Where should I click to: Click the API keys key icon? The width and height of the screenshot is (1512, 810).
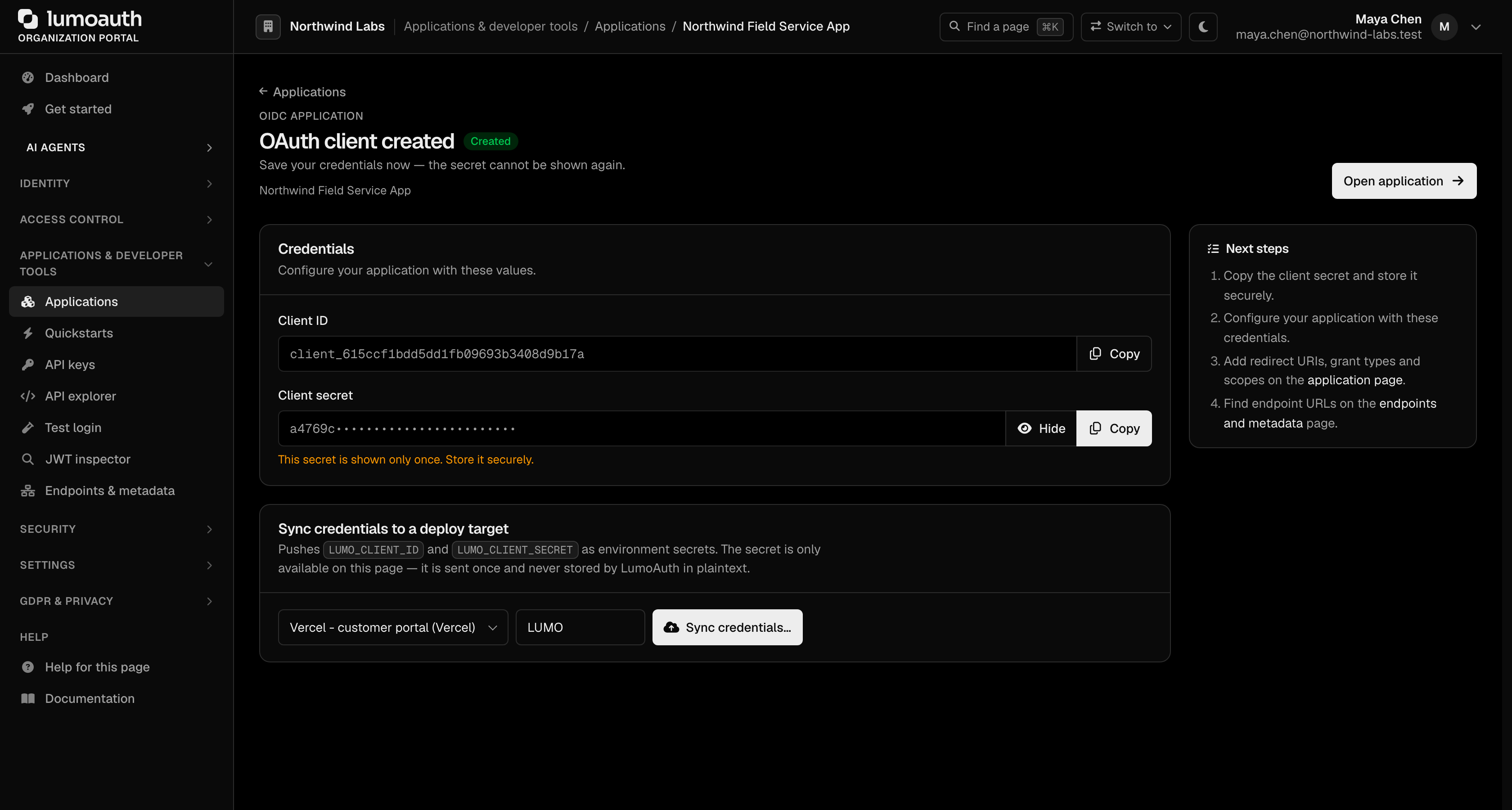point(27,364)
